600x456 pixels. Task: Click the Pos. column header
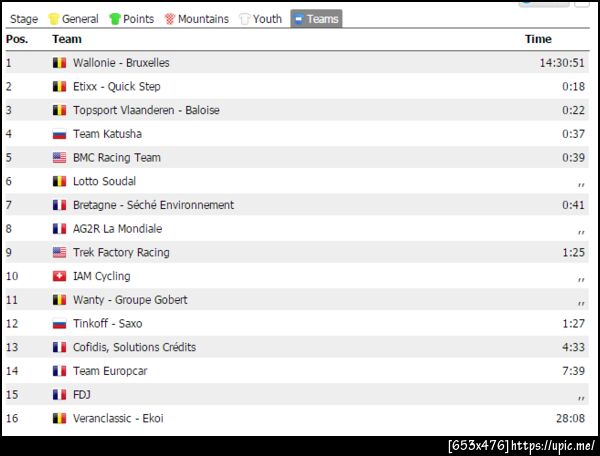click(x=17, y=39)
